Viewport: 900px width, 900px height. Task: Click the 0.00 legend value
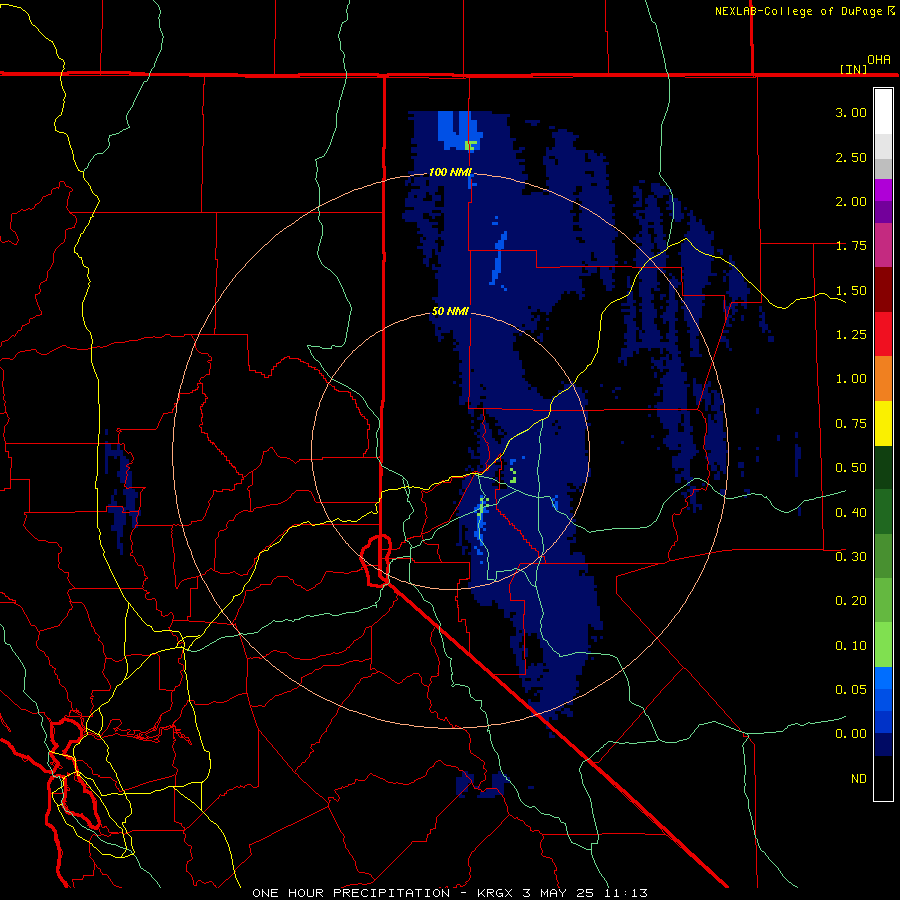[x=851, y=734]
